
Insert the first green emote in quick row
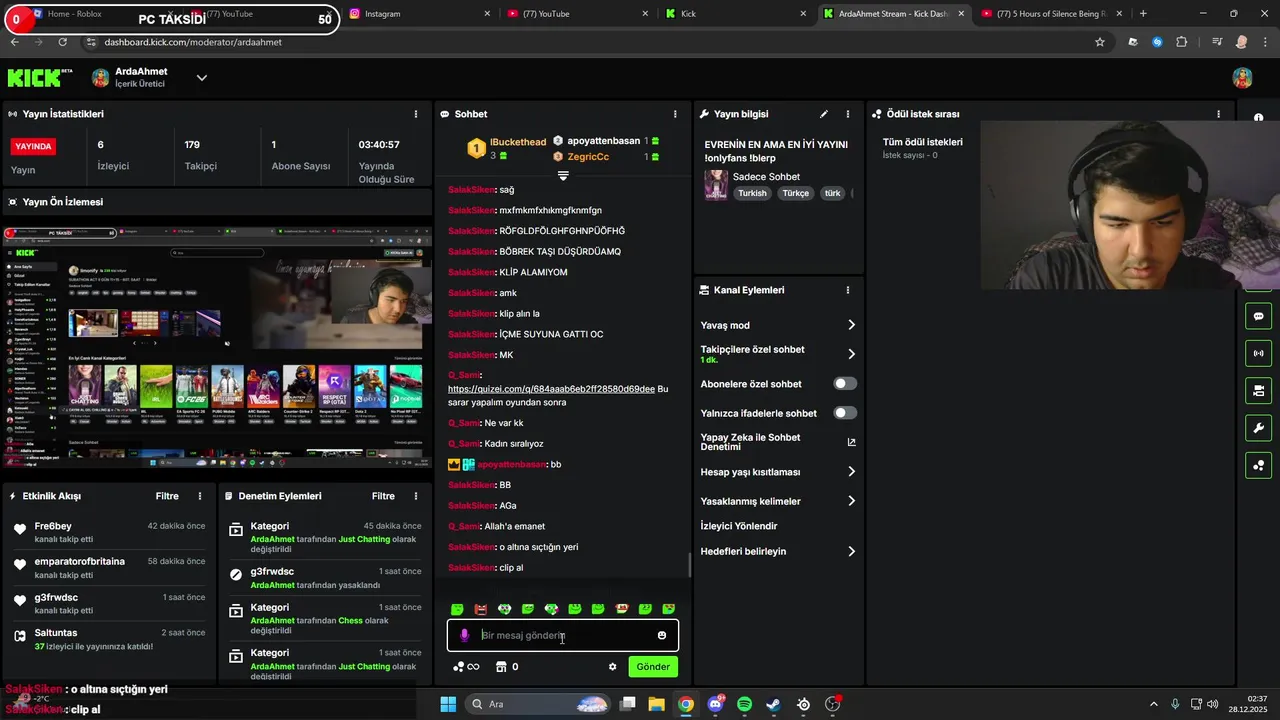click(457, 609)
